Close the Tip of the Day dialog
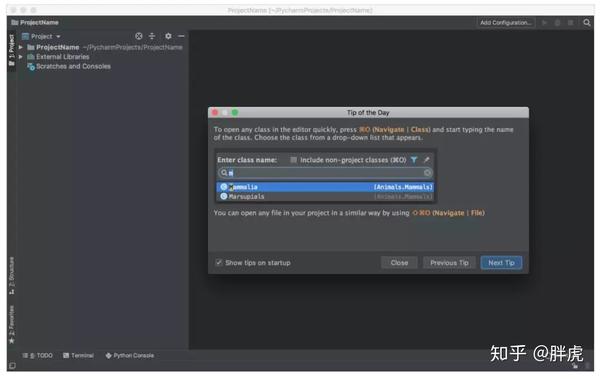600x379 pixels. click(x=399, y=263)
